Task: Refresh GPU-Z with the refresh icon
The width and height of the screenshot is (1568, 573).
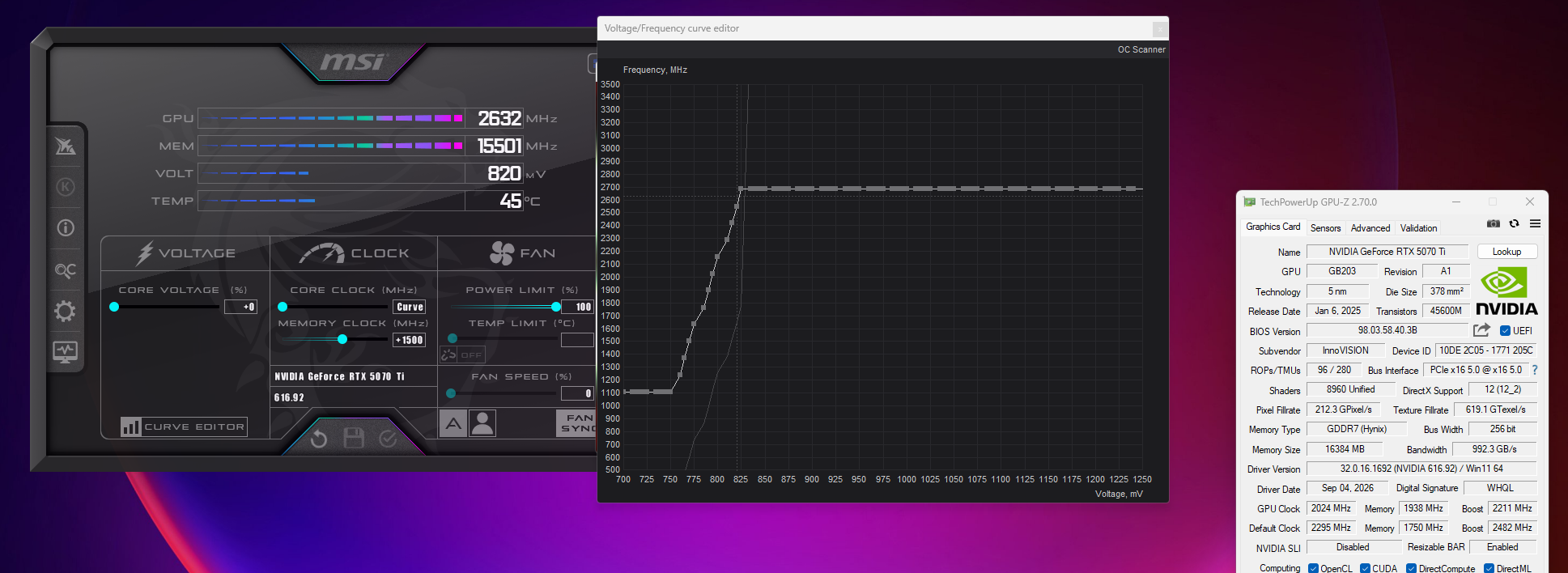Action: coord(1514,224)
